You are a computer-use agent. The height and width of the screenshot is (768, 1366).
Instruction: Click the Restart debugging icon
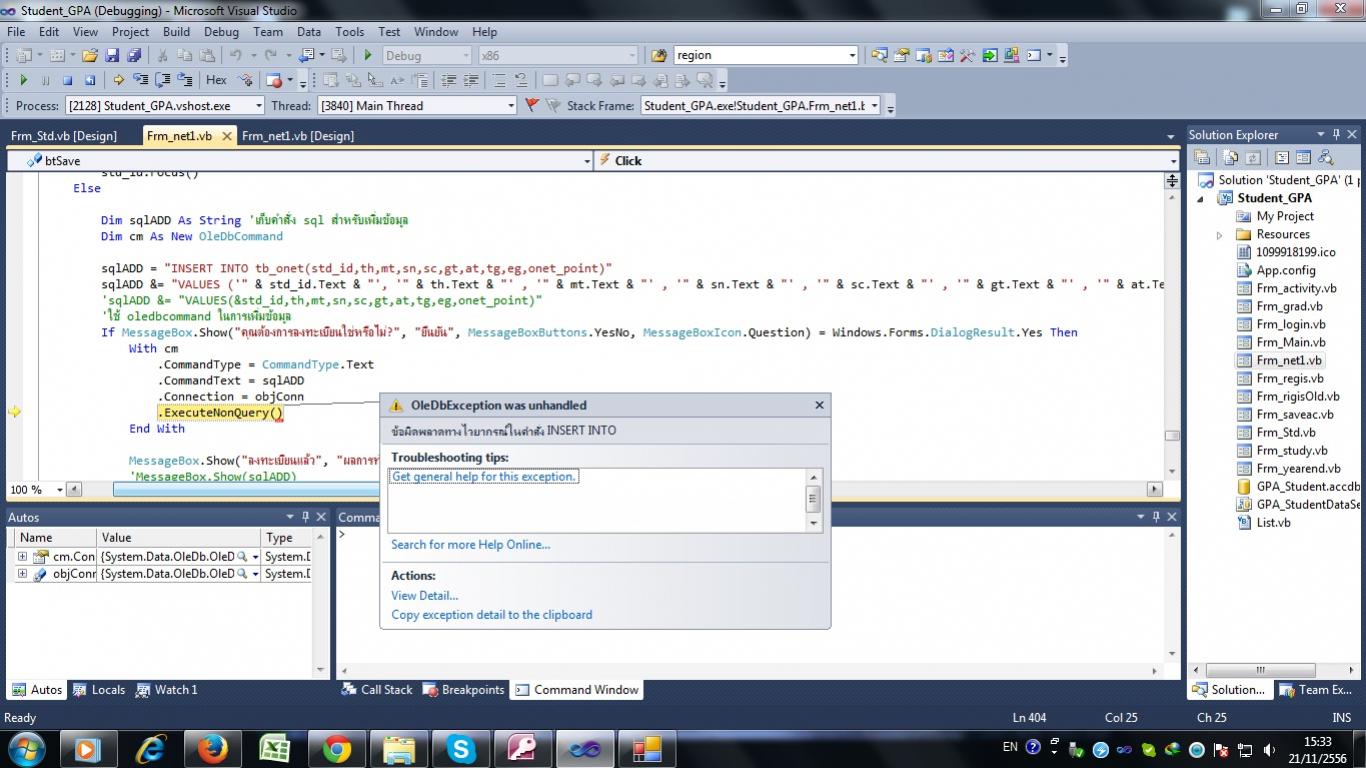[89, 80]
